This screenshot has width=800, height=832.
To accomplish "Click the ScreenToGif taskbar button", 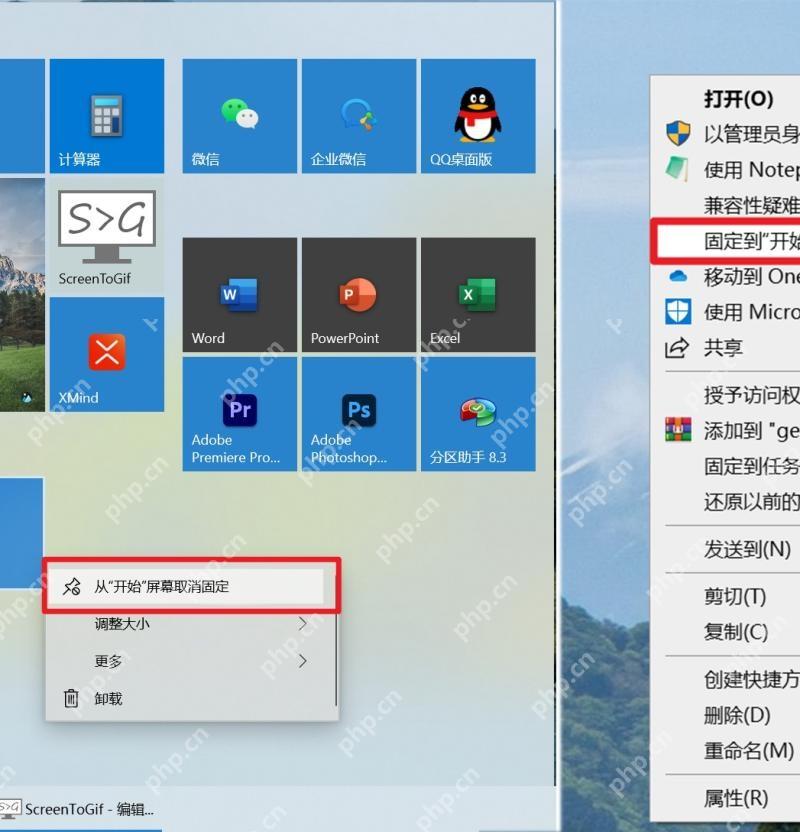I will pyautogui.click(x=80, y=809).
